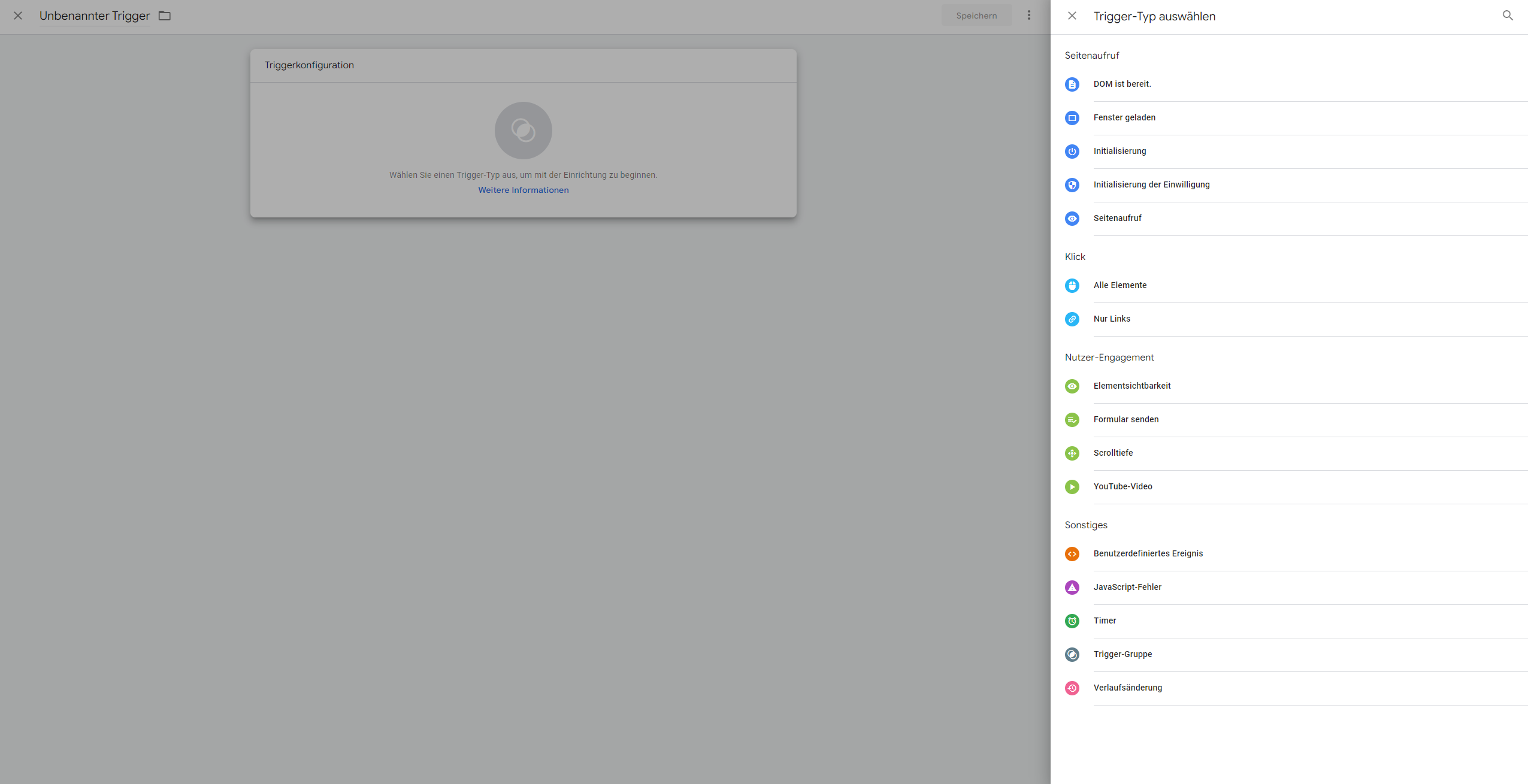
Task: Click the Nur Links chain icon
Action: pos(1072,319)
